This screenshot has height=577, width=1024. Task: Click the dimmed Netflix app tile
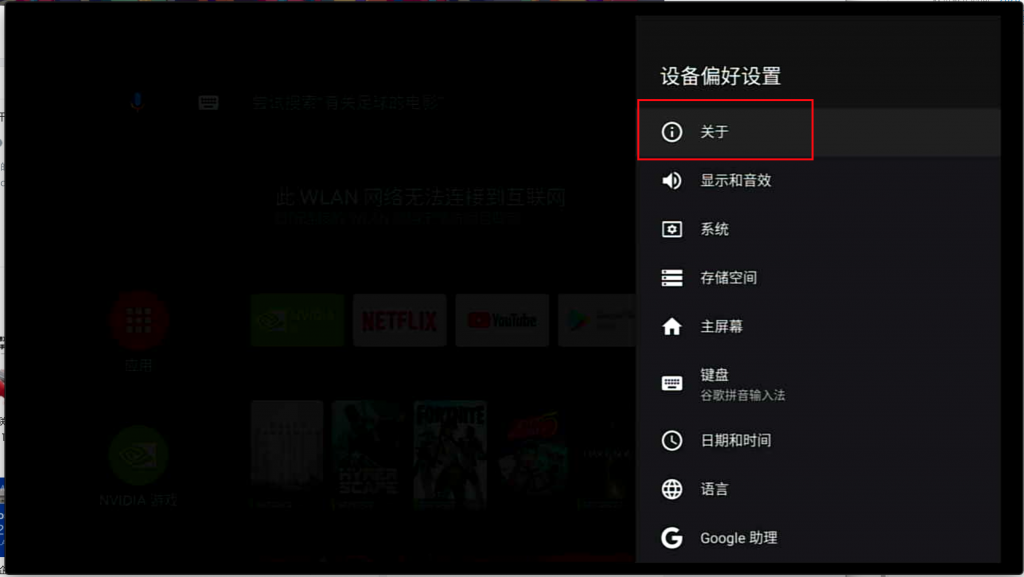pos(400,320)
